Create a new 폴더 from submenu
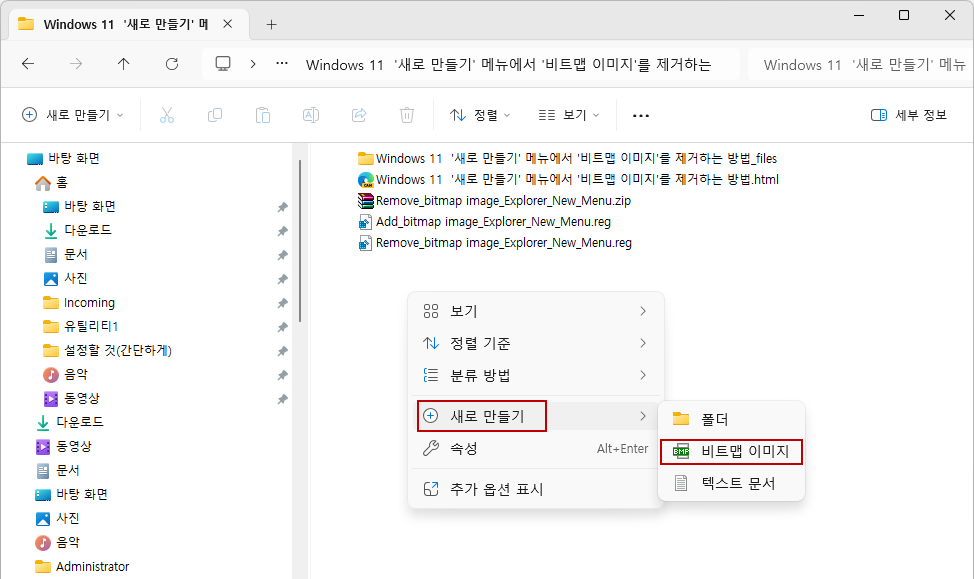Viewport: 974px width, 579px height. 731,419
